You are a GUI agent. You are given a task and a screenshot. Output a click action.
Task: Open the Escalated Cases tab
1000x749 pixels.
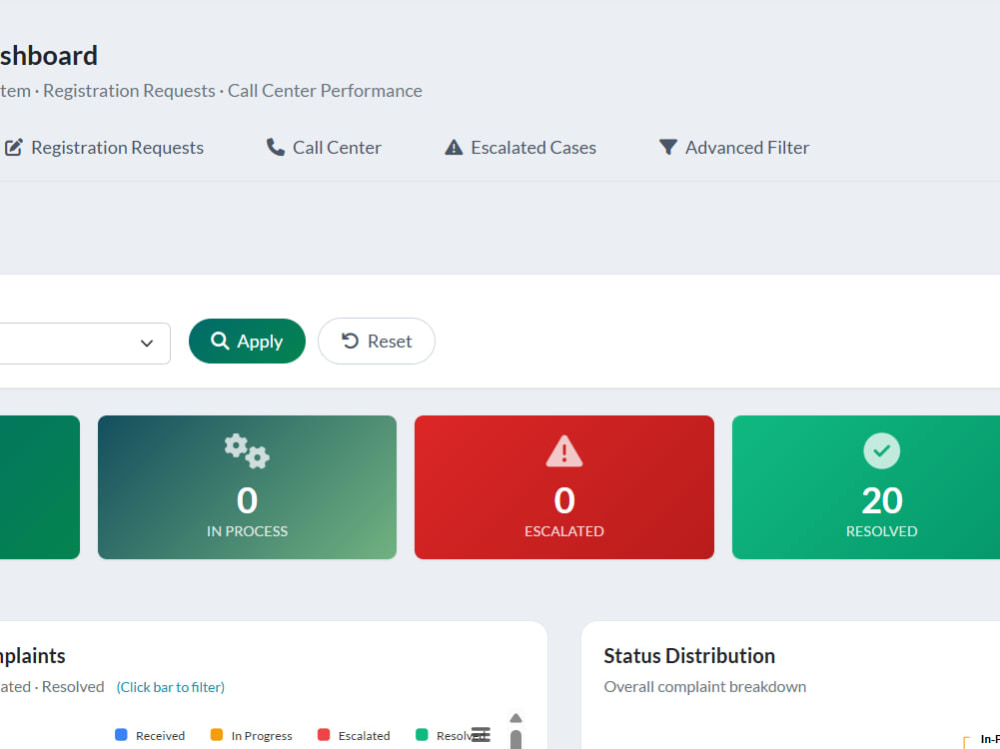(520, 147)
